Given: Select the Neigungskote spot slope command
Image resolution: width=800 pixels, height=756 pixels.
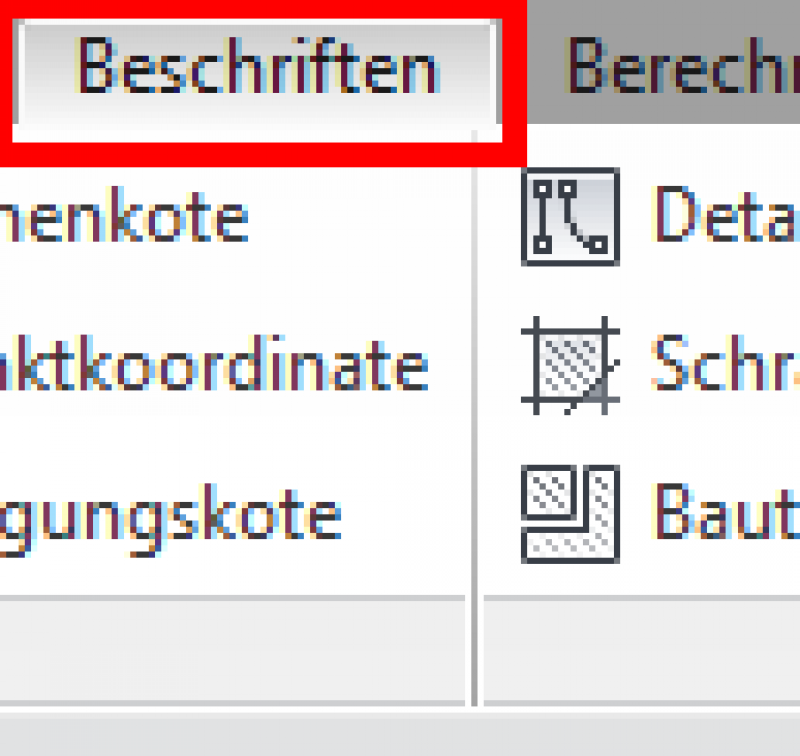Looking at the screenshot, I should tap(170, 520).
